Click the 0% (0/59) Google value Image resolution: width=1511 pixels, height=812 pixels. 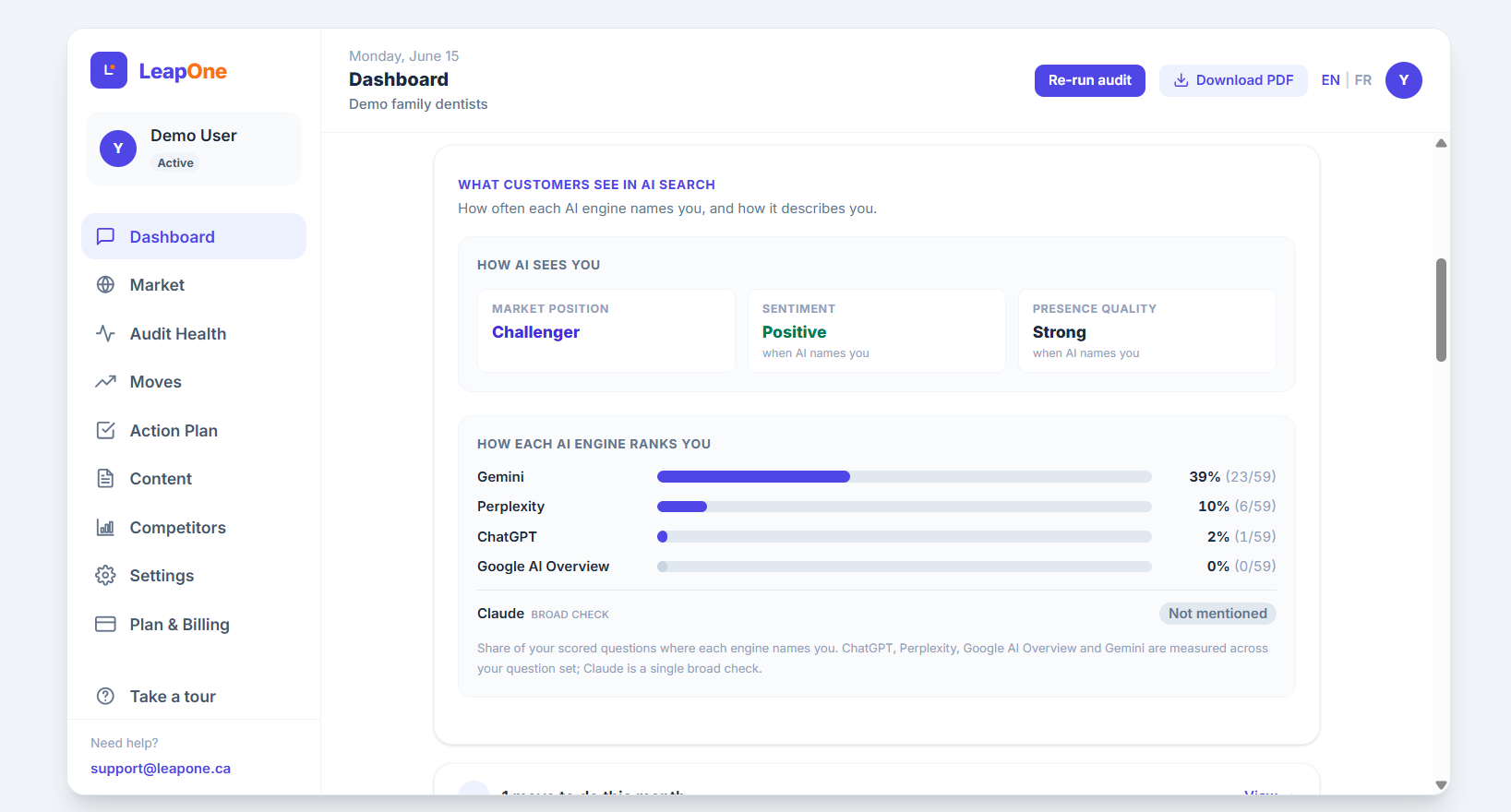point(1241,566)
